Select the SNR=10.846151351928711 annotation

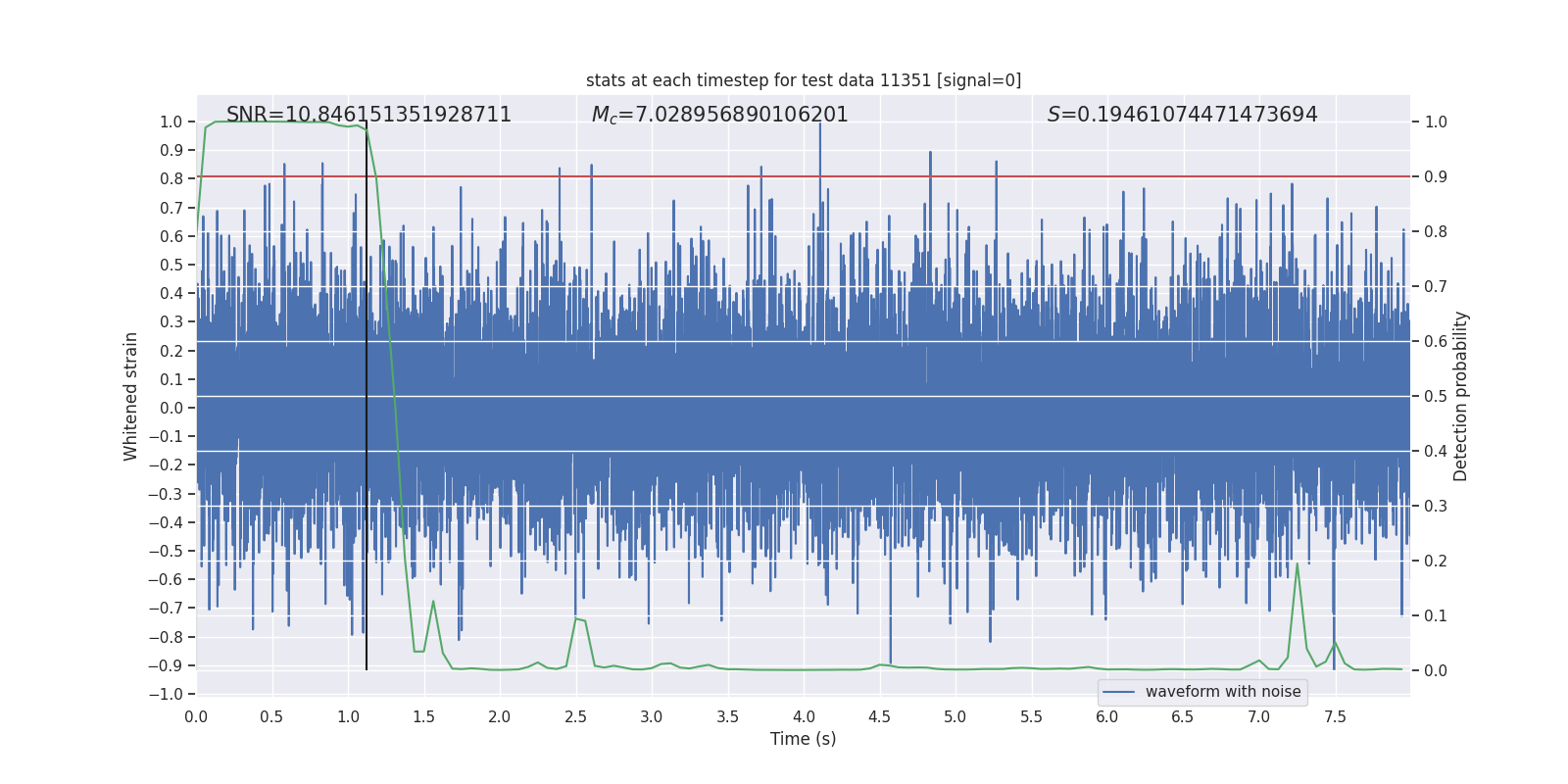point(368,115)
